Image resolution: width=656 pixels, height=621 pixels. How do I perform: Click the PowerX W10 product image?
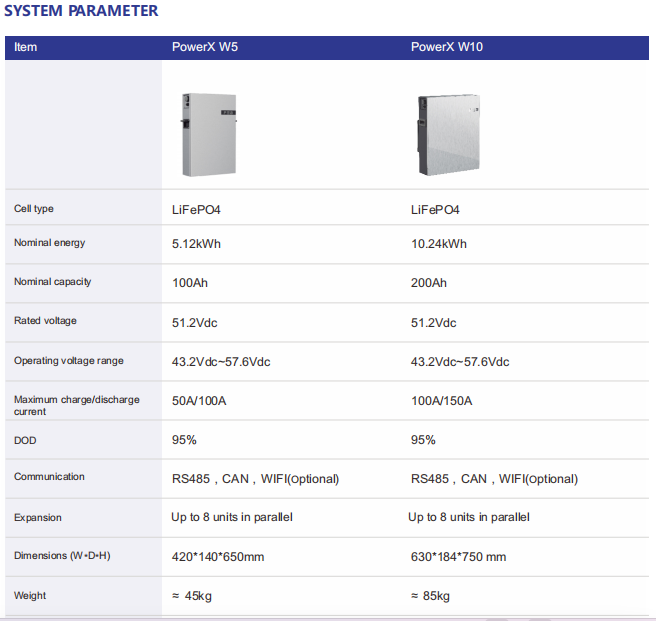(x=448, y=134)
